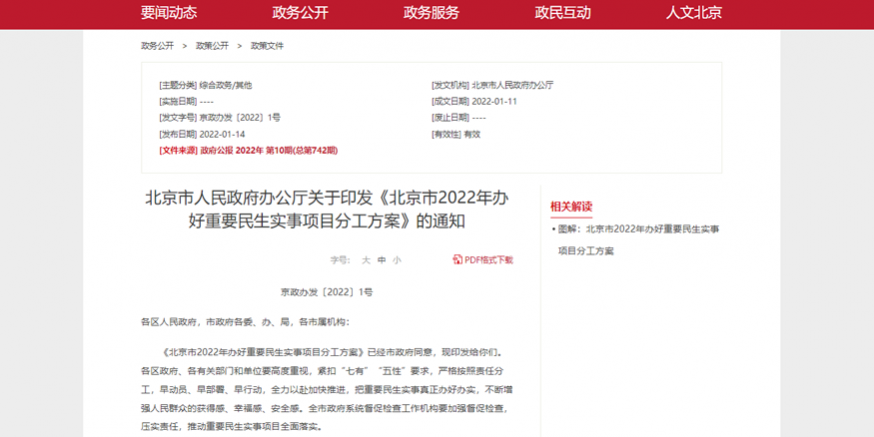Click 政务公开 breadcrumb link
The image size is (874, 437).
coord(157,46)
